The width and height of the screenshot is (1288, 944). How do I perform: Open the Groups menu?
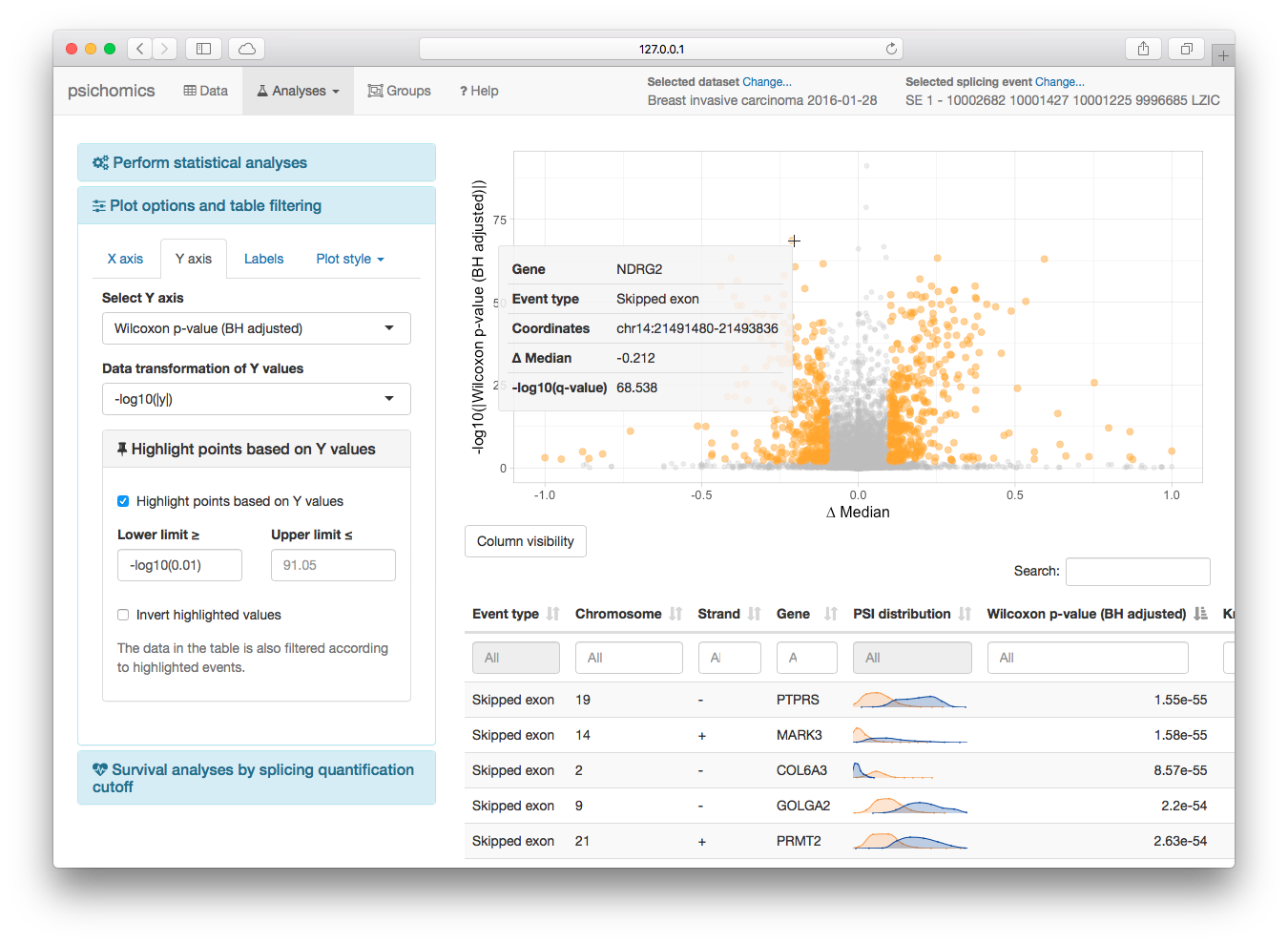tap(399, 91)
